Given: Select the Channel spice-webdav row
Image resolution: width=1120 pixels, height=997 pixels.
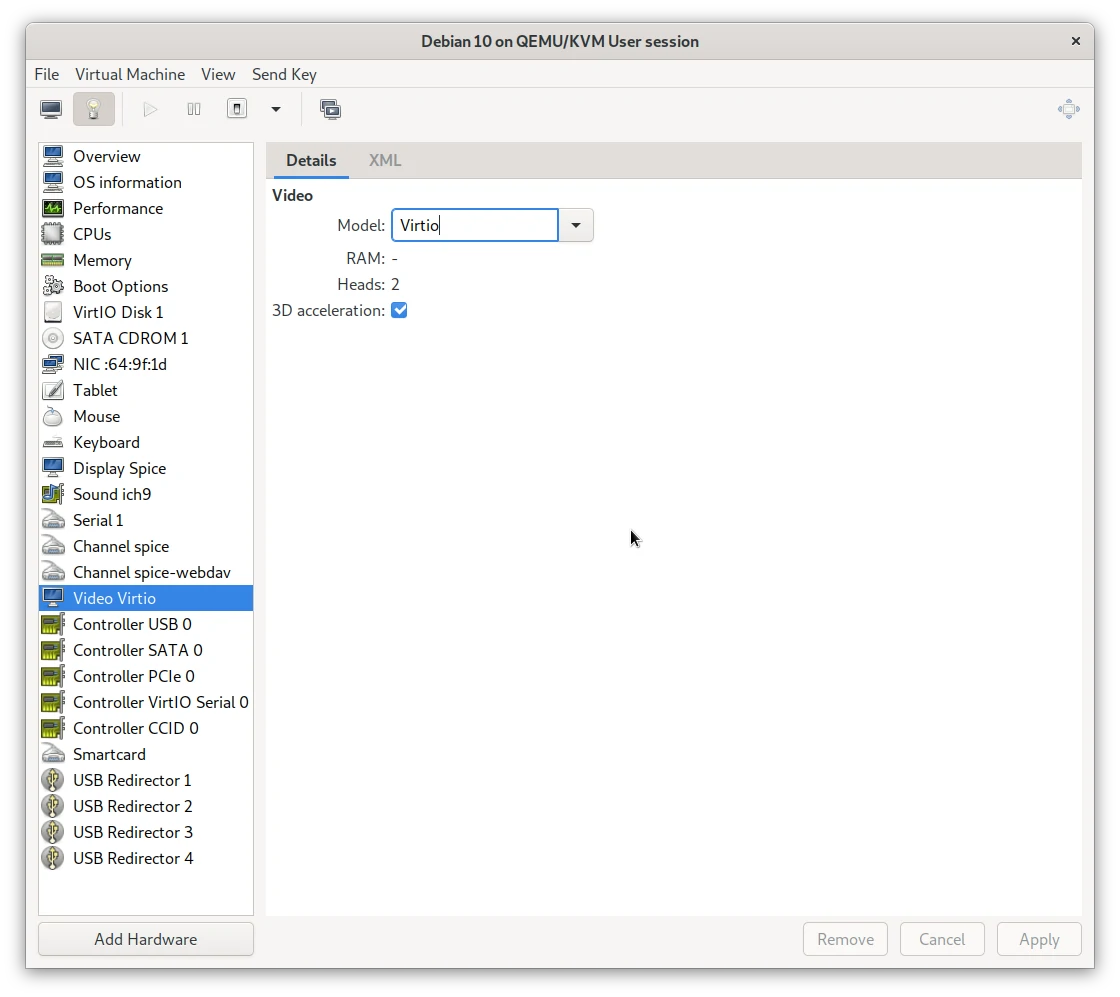Looking at the screenshot, I should 146,572.
